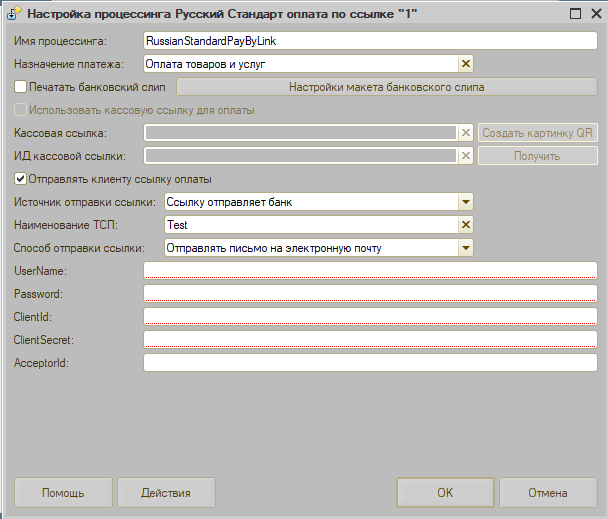Focus the ClientSecret input field
Screen dimensions: 608x519
(370, 339)
